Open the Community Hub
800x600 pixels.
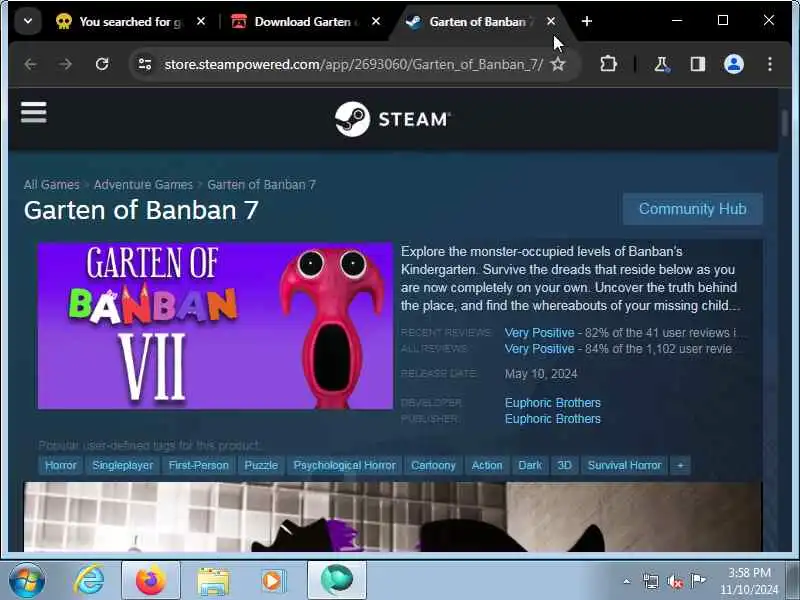692,209
